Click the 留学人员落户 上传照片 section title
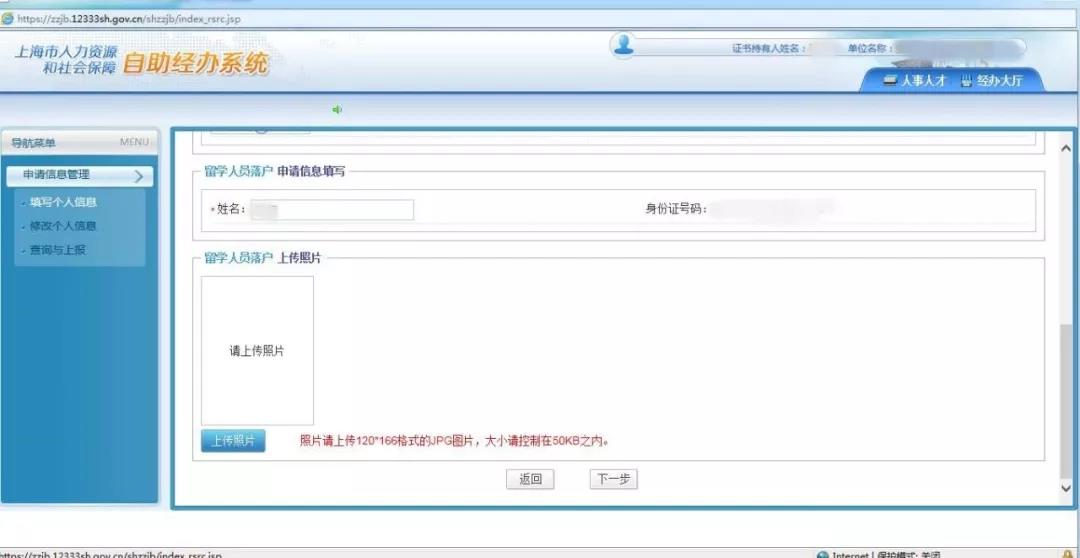The width and height of the screenshot is (1080, 558). coord(262,258)
